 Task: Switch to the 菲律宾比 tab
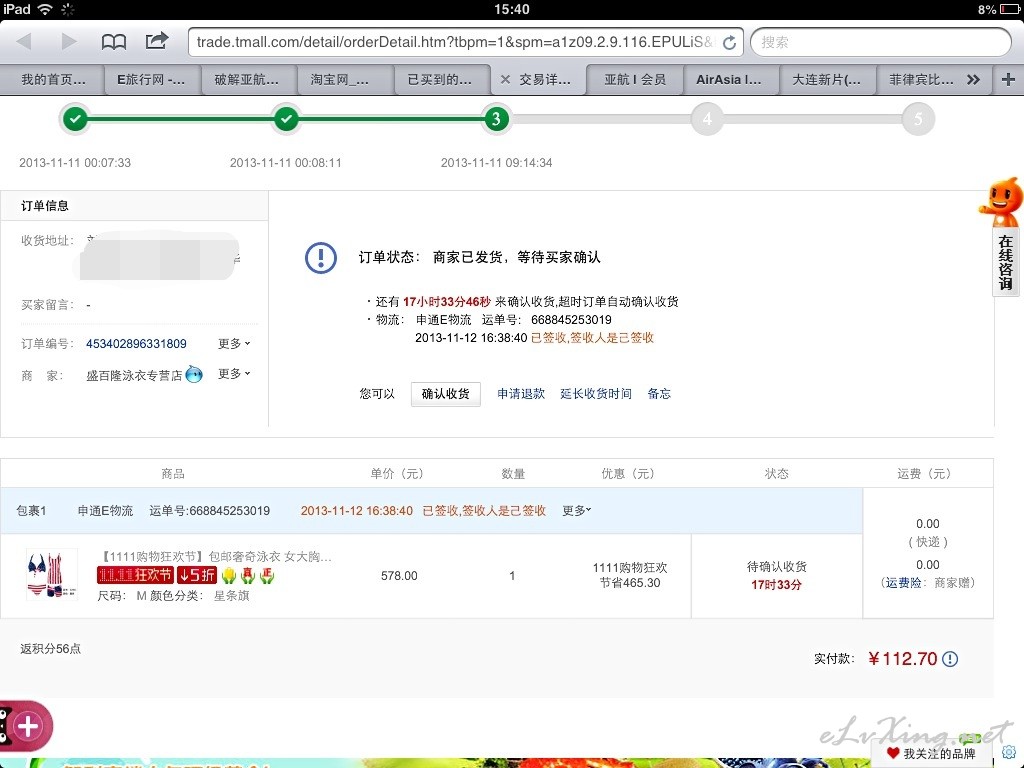921,80
